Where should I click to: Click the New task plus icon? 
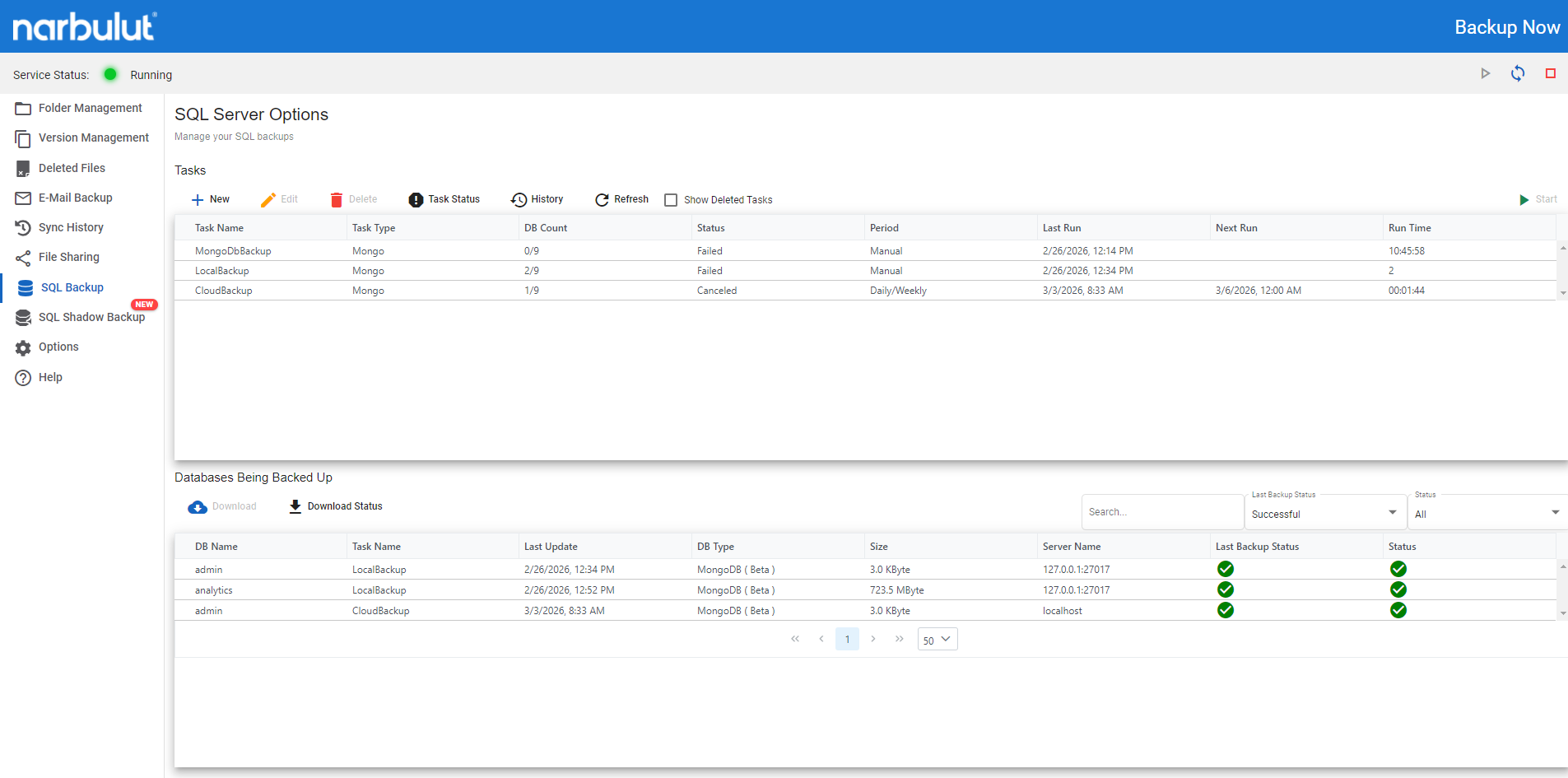198,199
